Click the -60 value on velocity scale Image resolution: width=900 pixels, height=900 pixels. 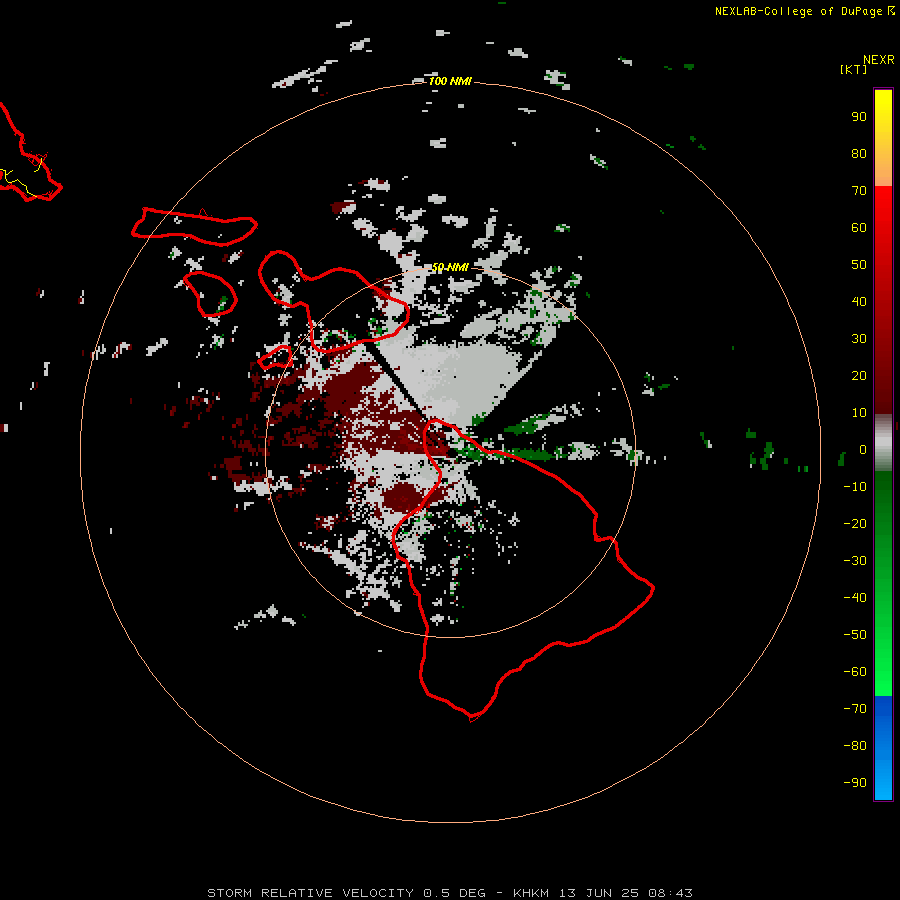tap(855, 672)
